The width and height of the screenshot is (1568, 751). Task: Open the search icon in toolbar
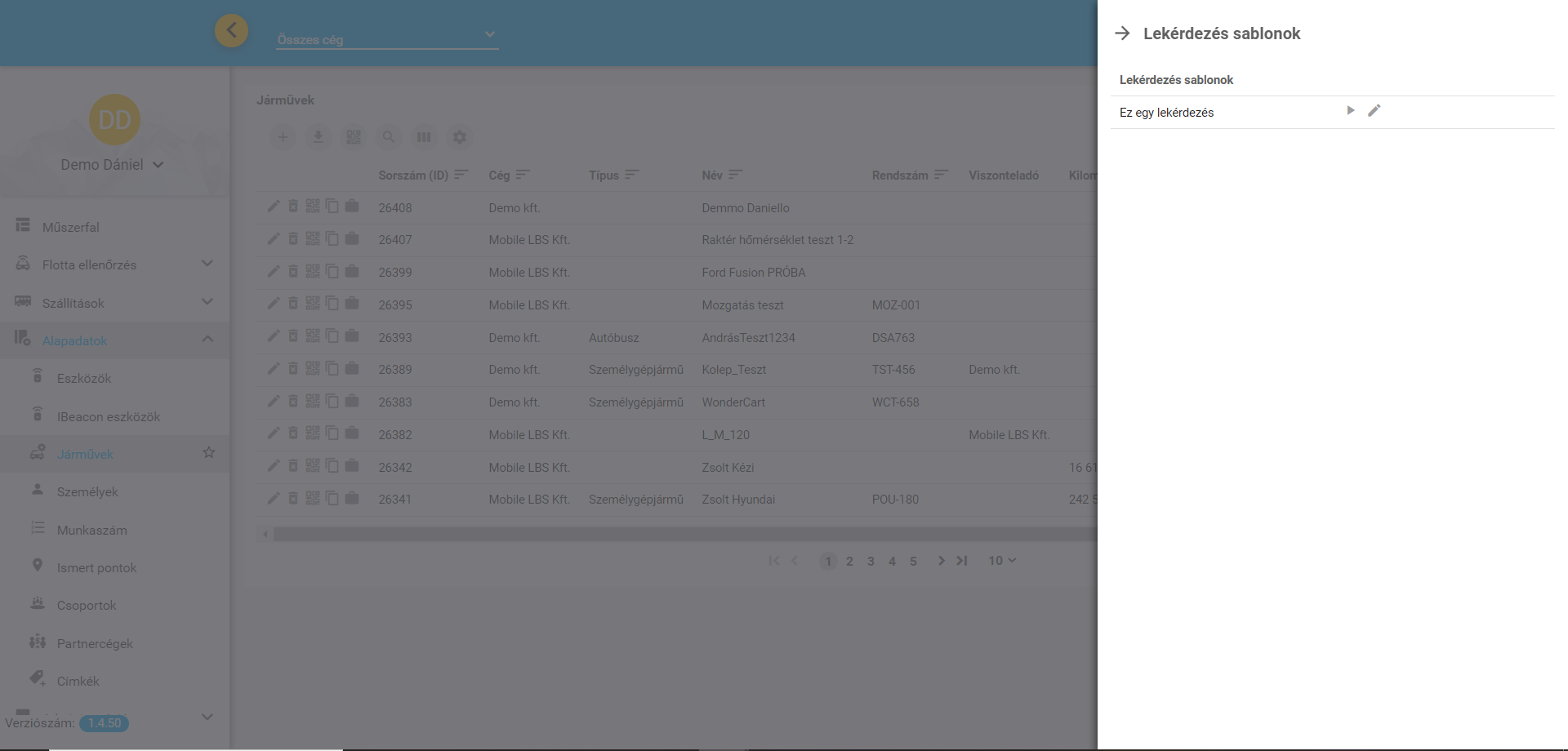pyautogui.click(x=389, y=137)
